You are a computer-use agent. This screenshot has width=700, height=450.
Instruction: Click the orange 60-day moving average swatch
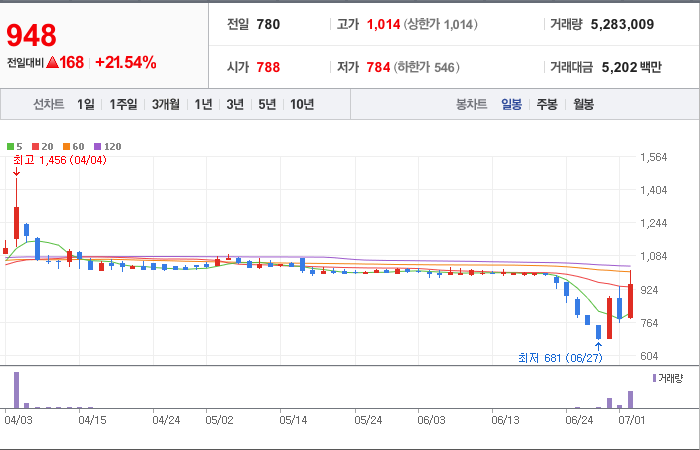[x=67, y=146]
